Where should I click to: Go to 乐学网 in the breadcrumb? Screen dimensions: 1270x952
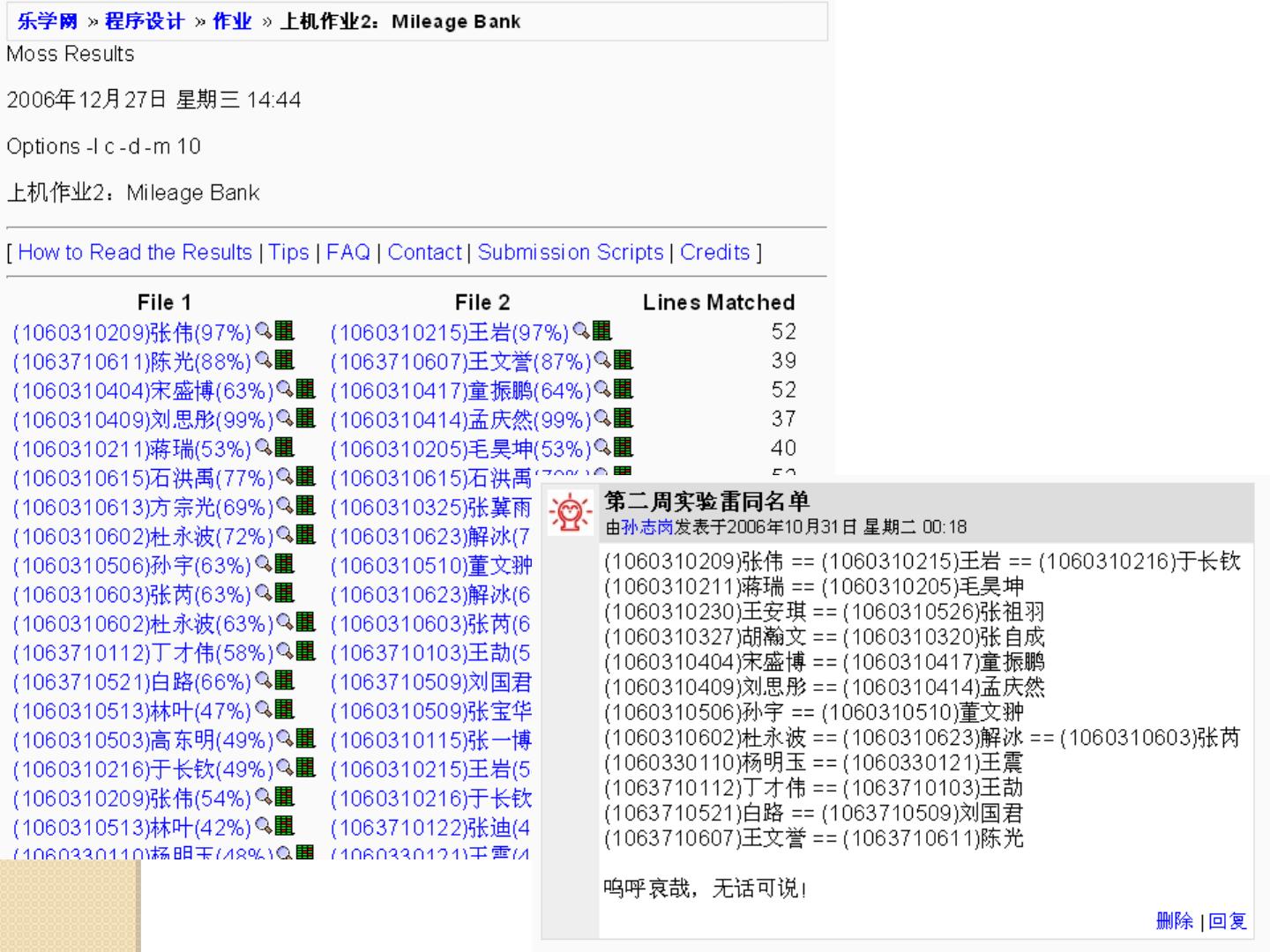pyautogui.click(x=48, y=21)
